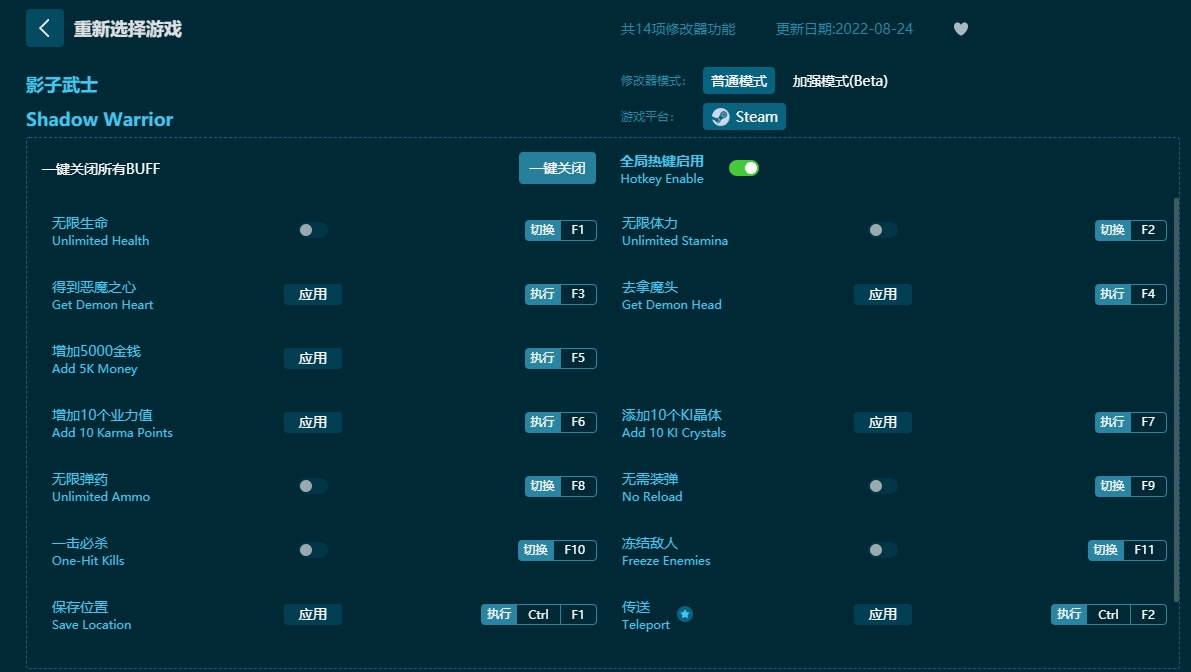Image resolution: width=1191 pixels, height=672 pixels.
Task: Click the Shadow Warrior game title
Action: (x=100, y=119)
